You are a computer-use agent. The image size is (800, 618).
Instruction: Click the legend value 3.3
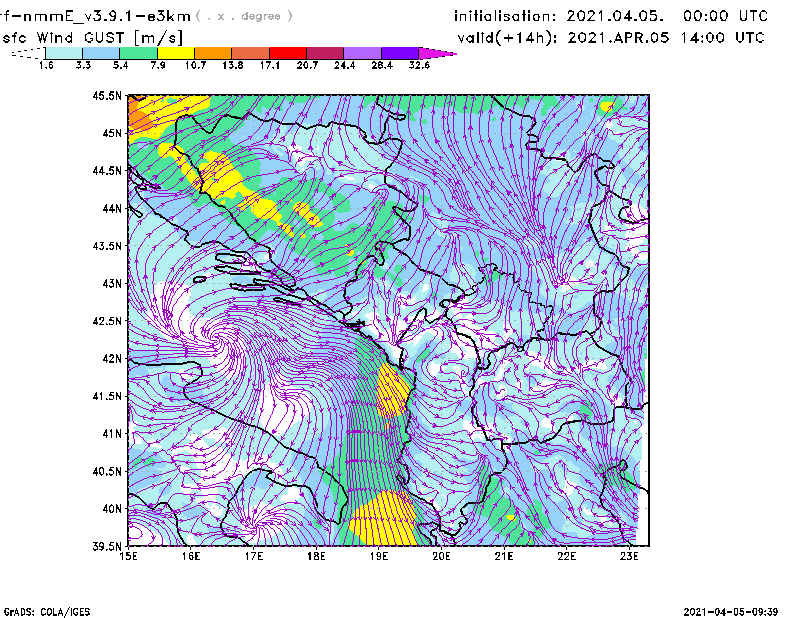pyautogui.click(x=83, y=65)
